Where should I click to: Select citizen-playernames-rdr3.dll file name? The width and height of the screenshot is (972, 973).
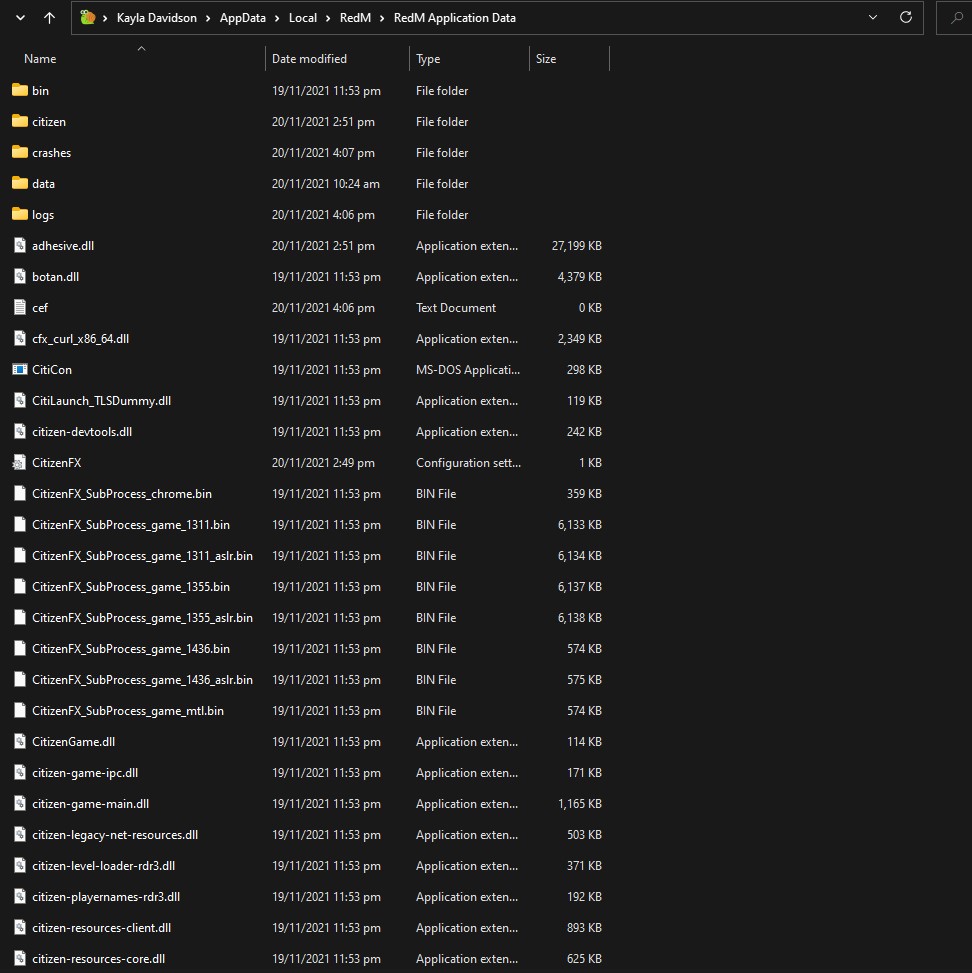tap(106, 897)
